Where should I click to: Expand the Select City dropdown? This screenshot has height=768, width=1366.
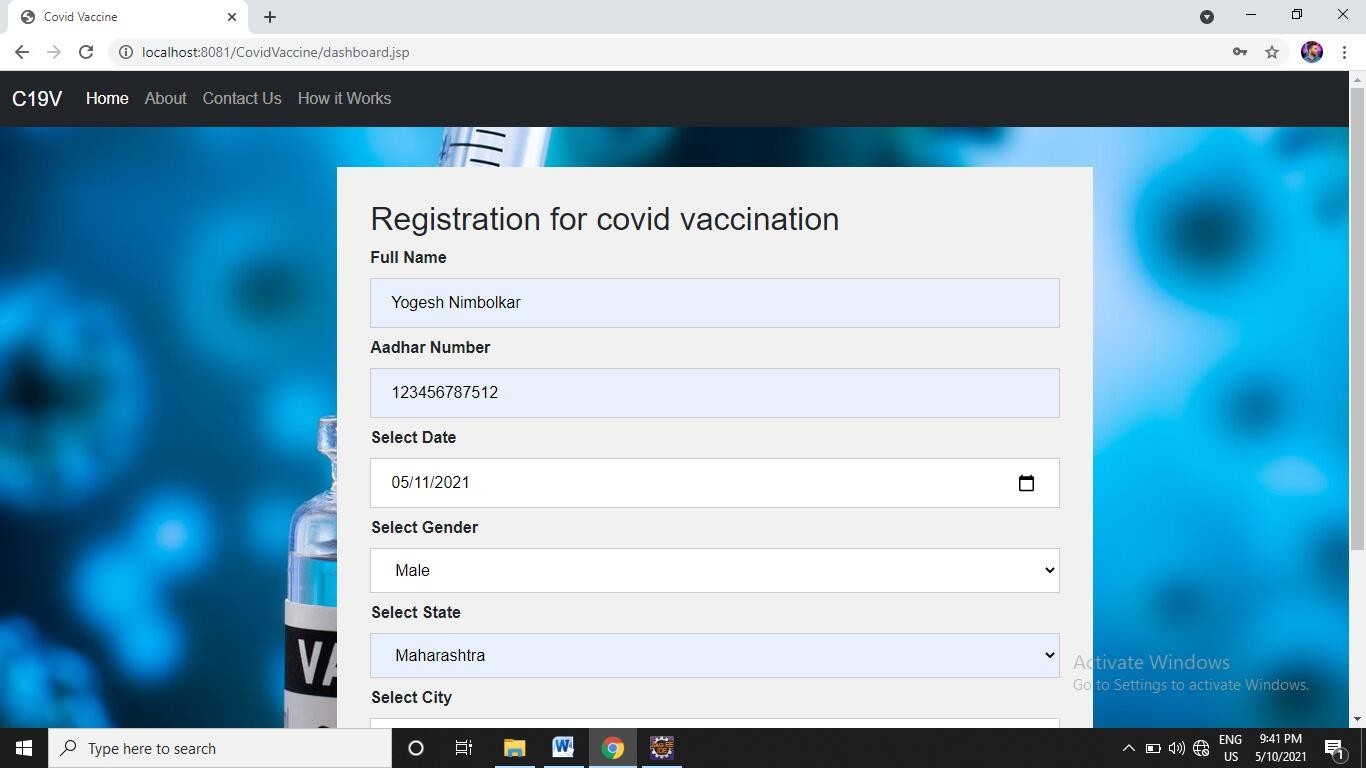point(714,725)
